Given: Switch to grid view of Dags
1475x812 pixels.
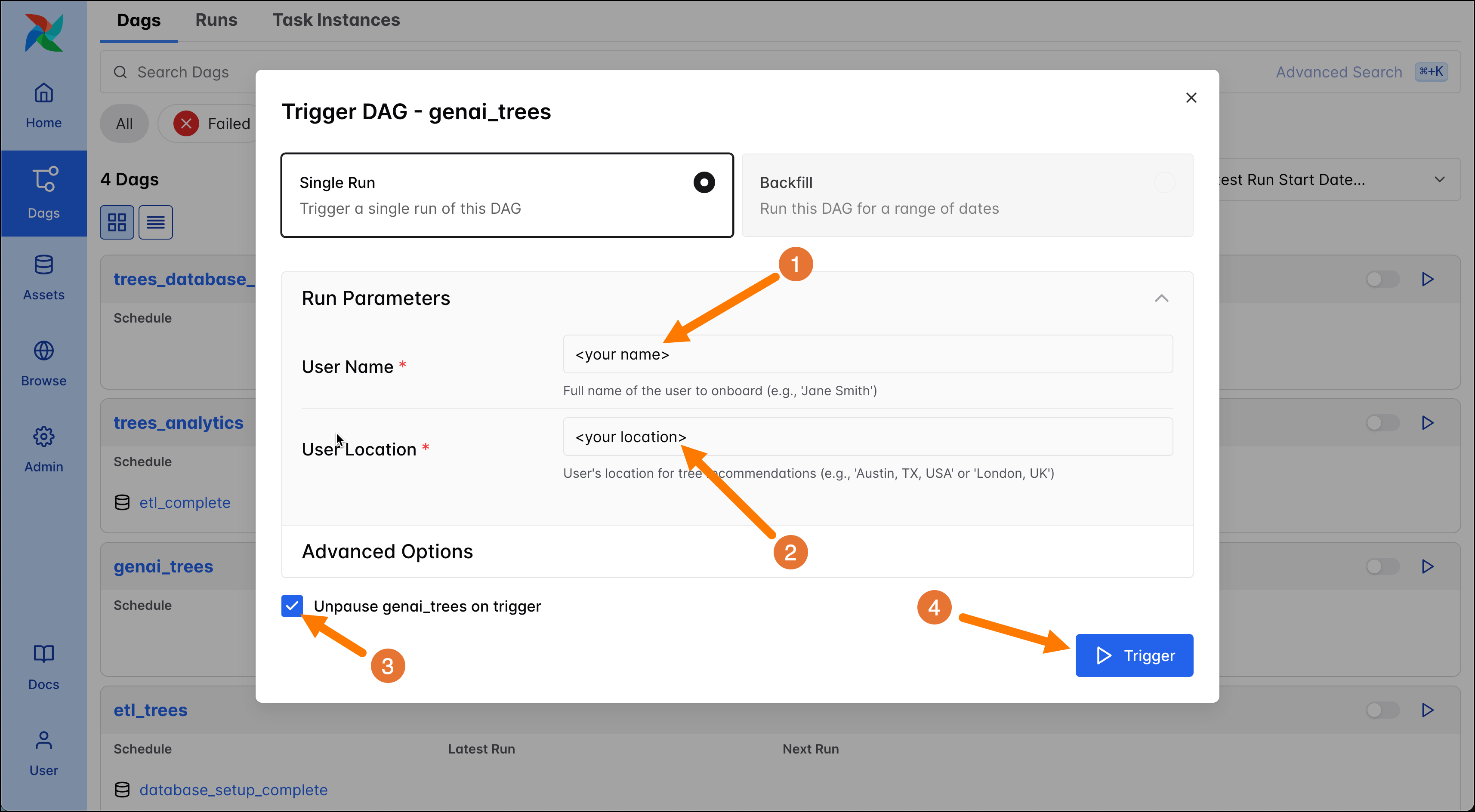Looking at the screenshot, I should pyautogui.click(x=117, y=222).
